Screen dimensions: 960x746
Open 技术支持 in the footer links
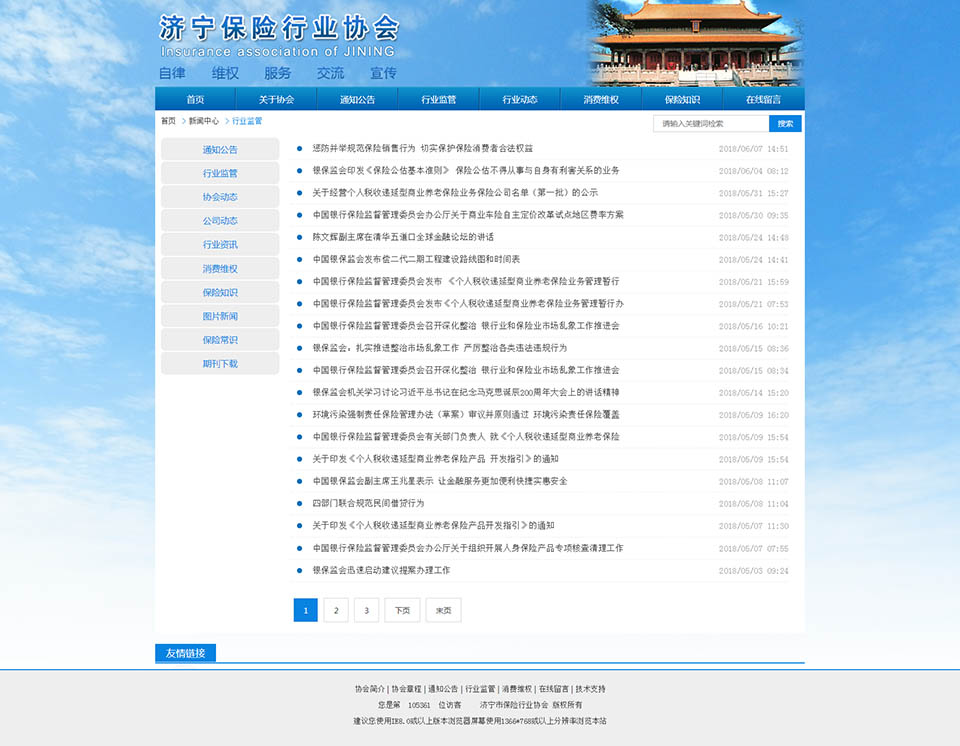590,689
